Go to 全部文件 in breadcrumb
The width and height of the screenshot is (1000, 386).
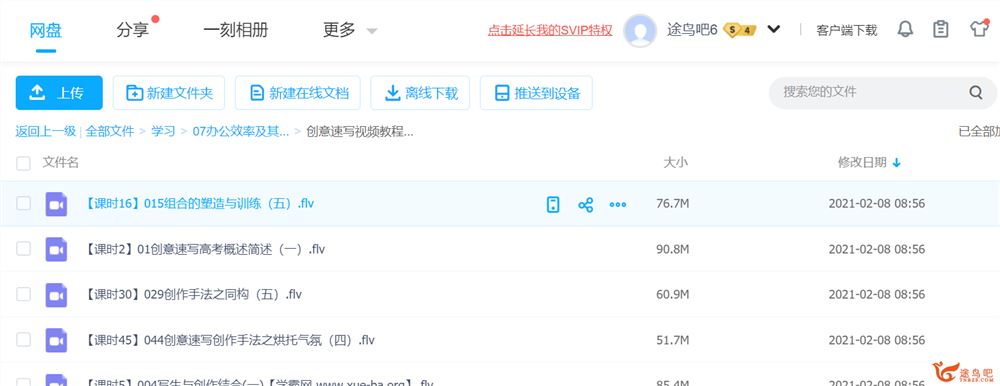coord(110,131)
